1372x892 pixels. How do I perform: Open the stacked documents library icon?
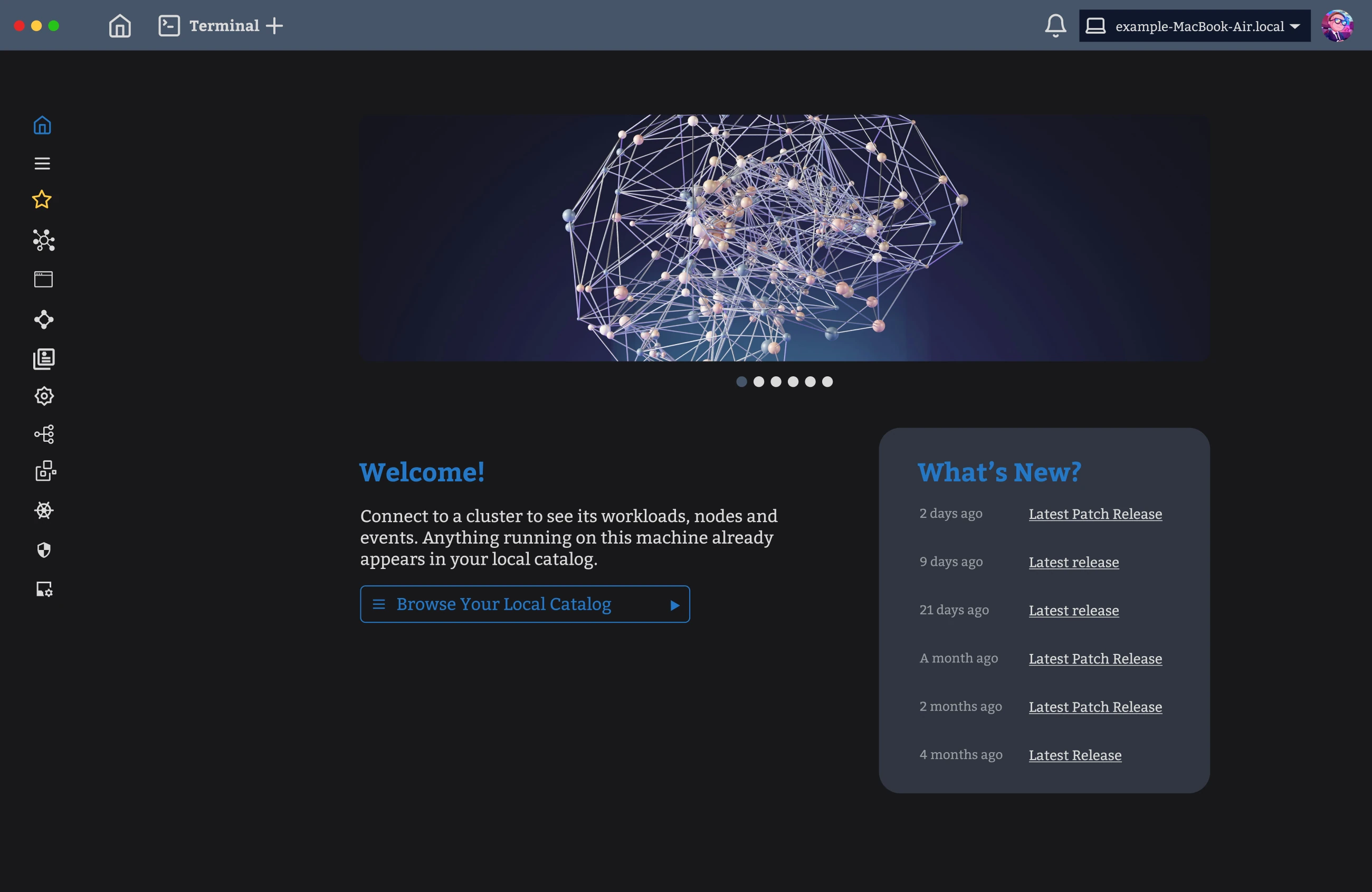[x=44, y=358]
